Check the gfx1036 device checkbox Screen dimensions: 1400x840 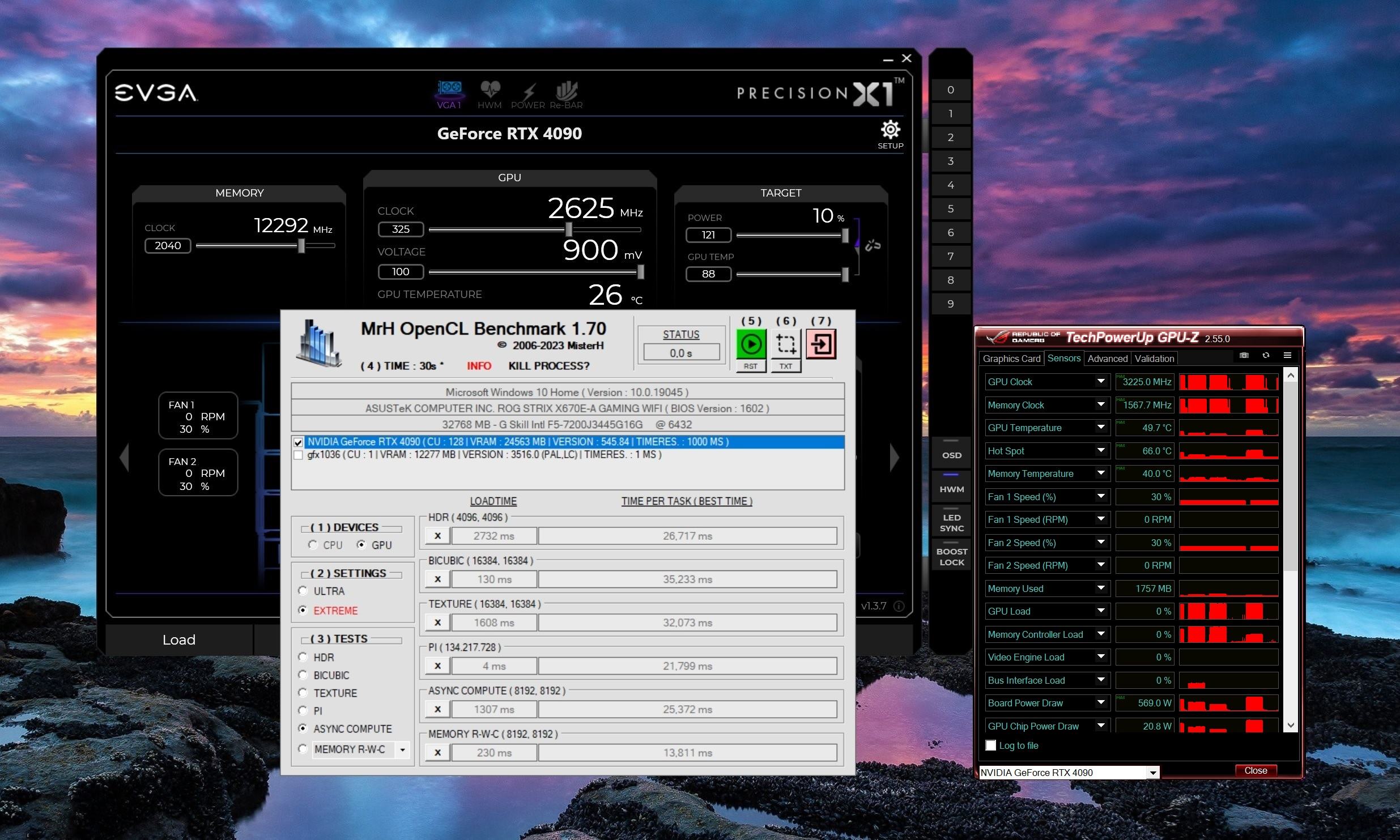(x=298, y=455)
